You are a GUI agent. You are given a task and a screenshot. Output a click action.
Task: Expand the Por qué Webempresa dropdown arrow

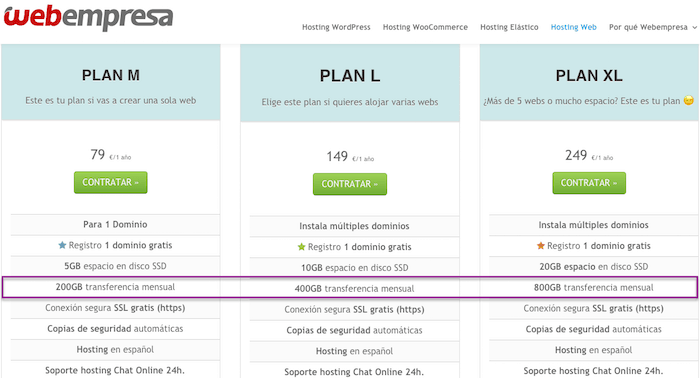coord(694,28)
